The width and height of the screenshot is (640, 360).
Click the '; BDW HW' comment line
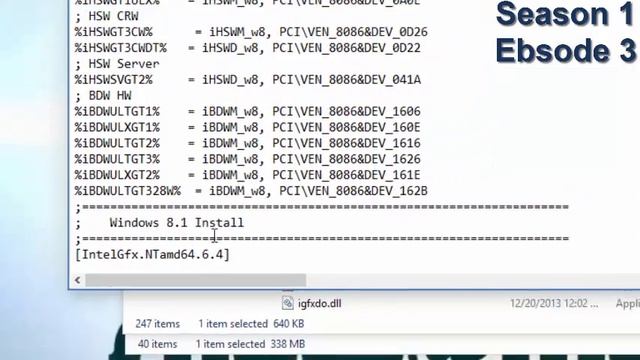pyautogui.click(x=103, y=96)
